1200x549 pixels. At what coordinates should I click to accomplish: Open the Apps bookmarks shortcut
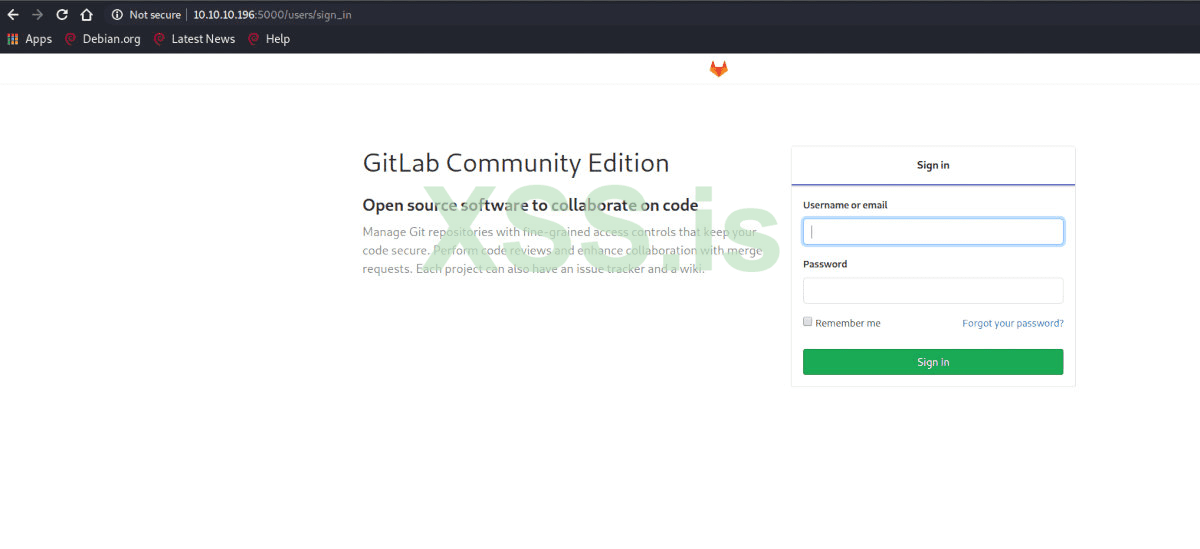[30, 39]
